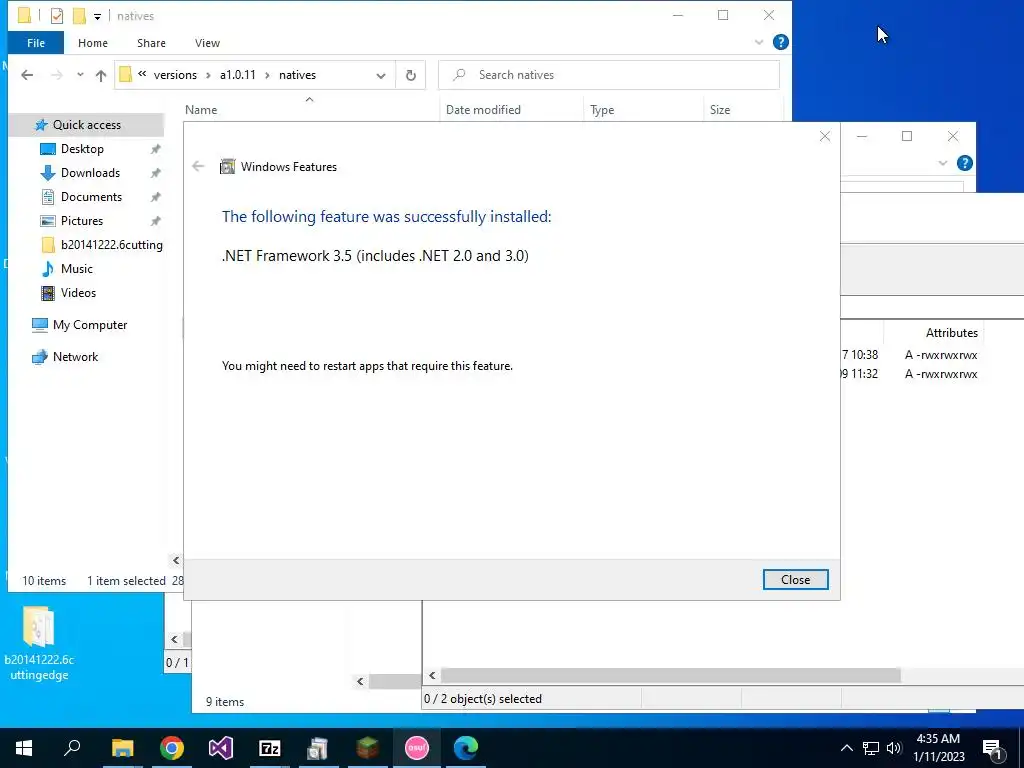The height and width of the screenshot is (768, 1024).
Task: Open the File tab in Explorer ribbon
Action: [x=36, y=42]
